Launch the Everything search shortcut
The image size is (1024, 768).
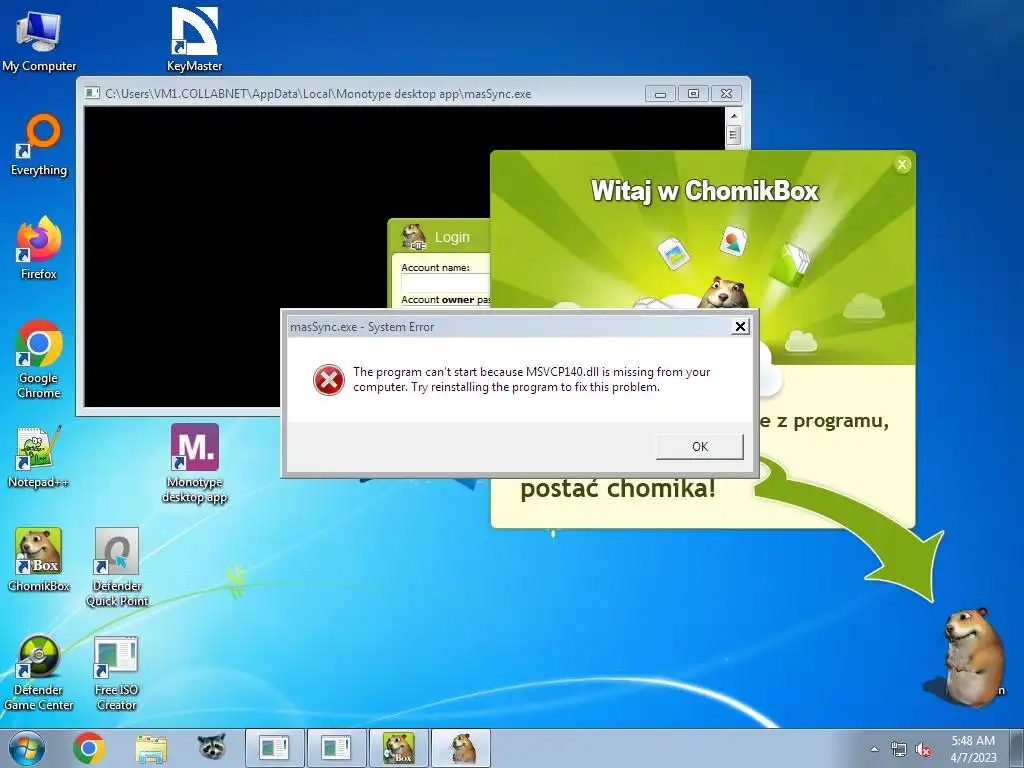pyautogui.click(x=39, y=145)
